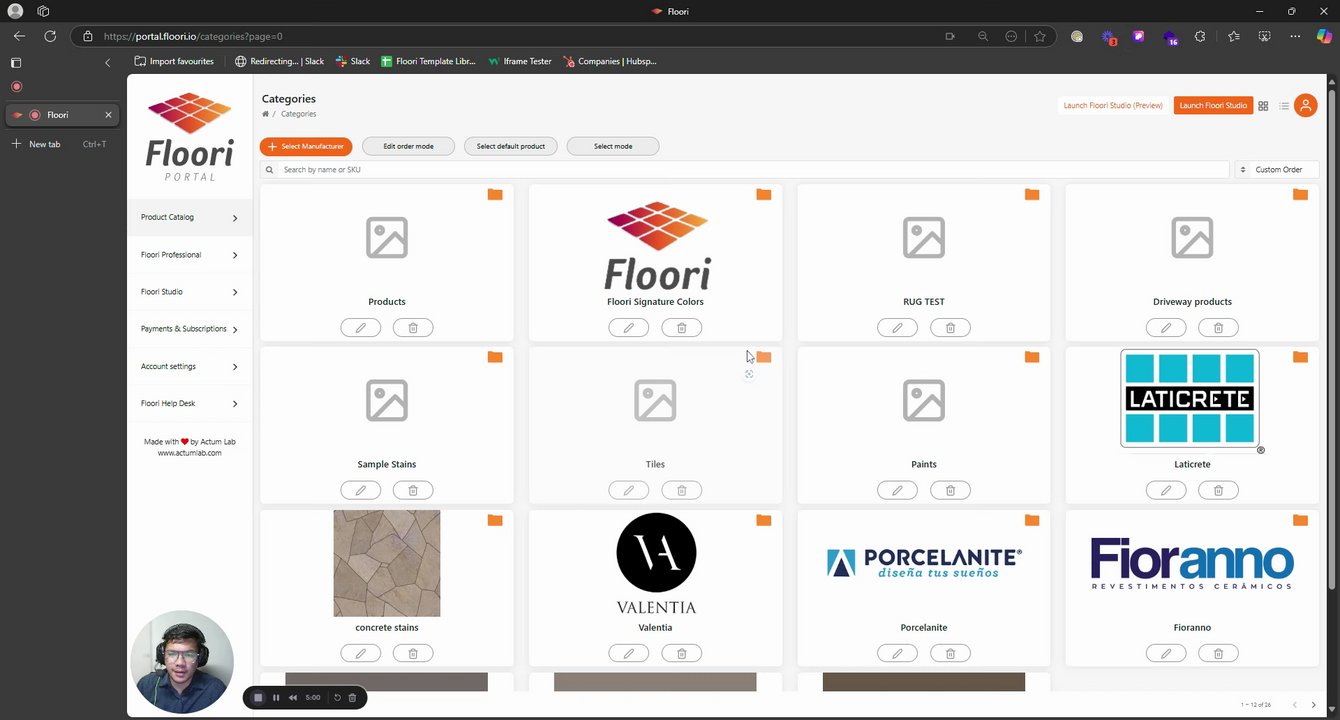Click the folder icon on Laticrete card
The height and width of the screenshot is (720, 1340).
pyautogui.click(x=1300, y=357)
